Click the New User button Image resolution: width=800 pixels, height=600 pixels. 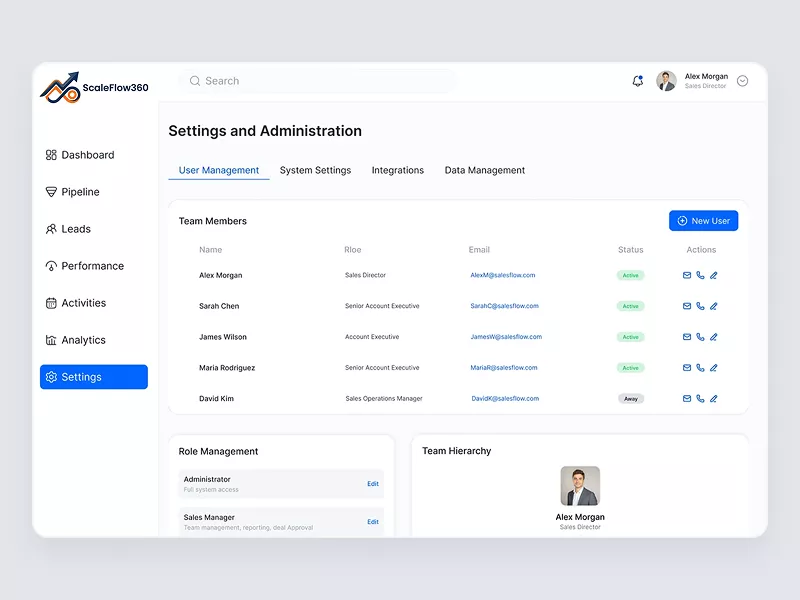703,220
